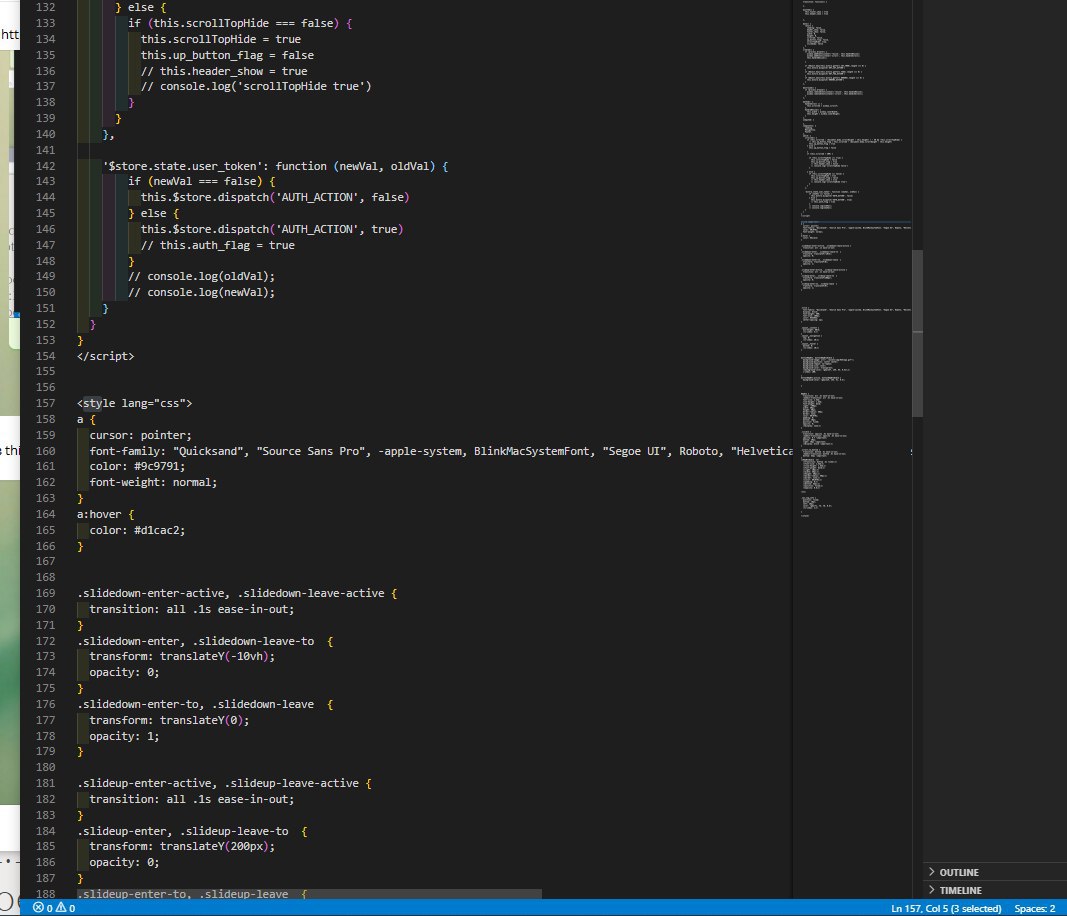
Task: Select line number 169 in the gutter
Action: click(46, 593)
